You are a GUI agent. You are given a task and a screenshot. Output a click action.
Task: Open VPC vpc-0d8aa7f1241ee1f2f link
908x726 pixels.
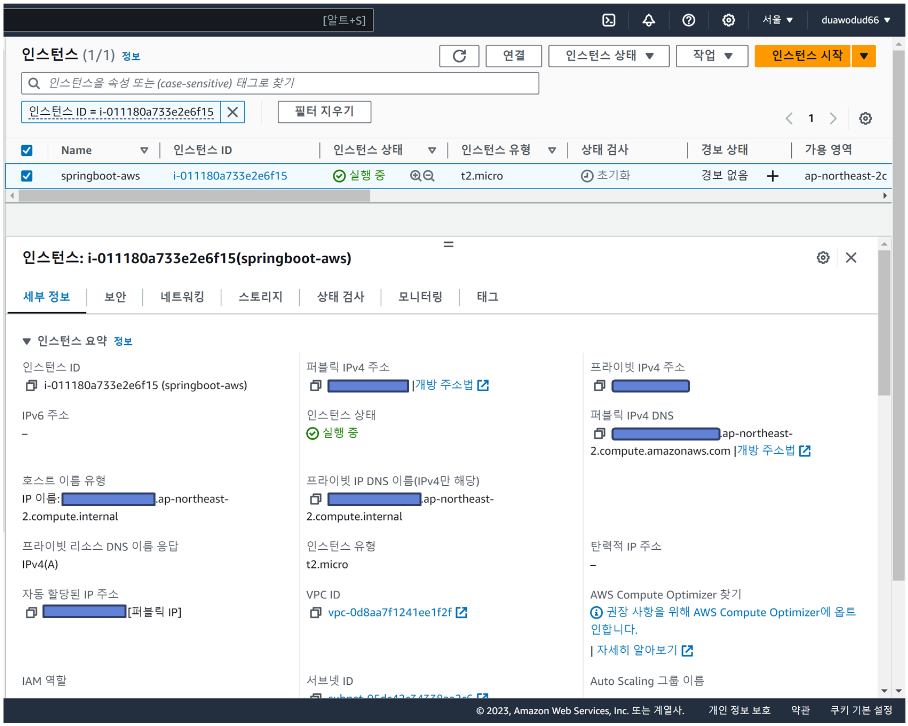397,613
